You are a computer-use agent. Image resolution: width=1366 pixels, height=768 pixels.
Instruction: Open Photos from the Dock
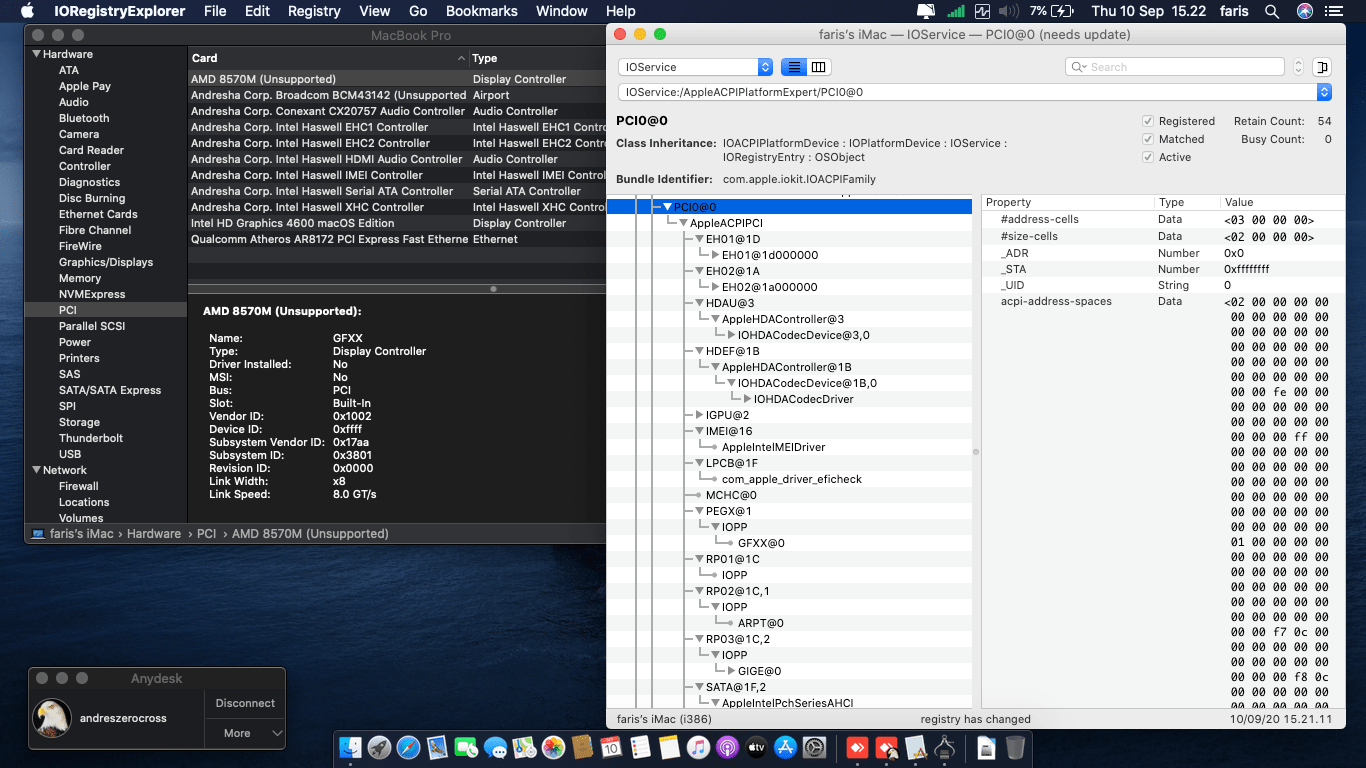[553, 747]
